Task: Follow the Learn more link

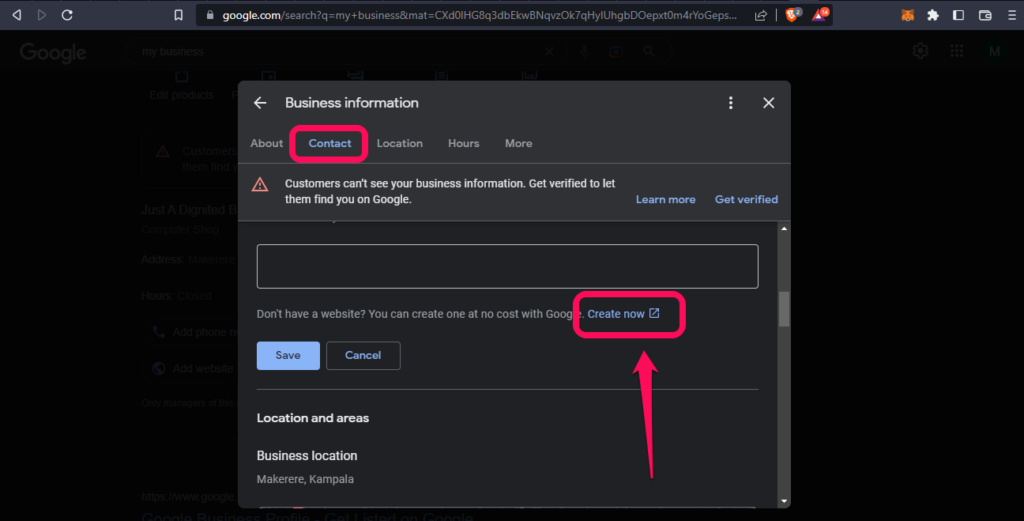Action: [x=665, y=200]
